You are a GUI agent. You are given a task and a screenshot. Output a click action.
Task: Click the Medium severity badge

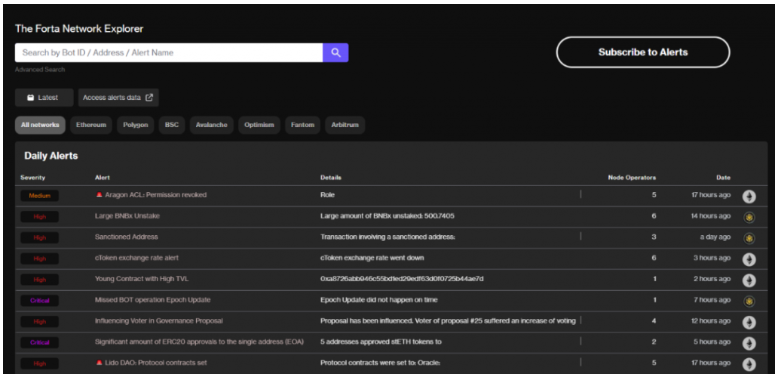point(40,195)
